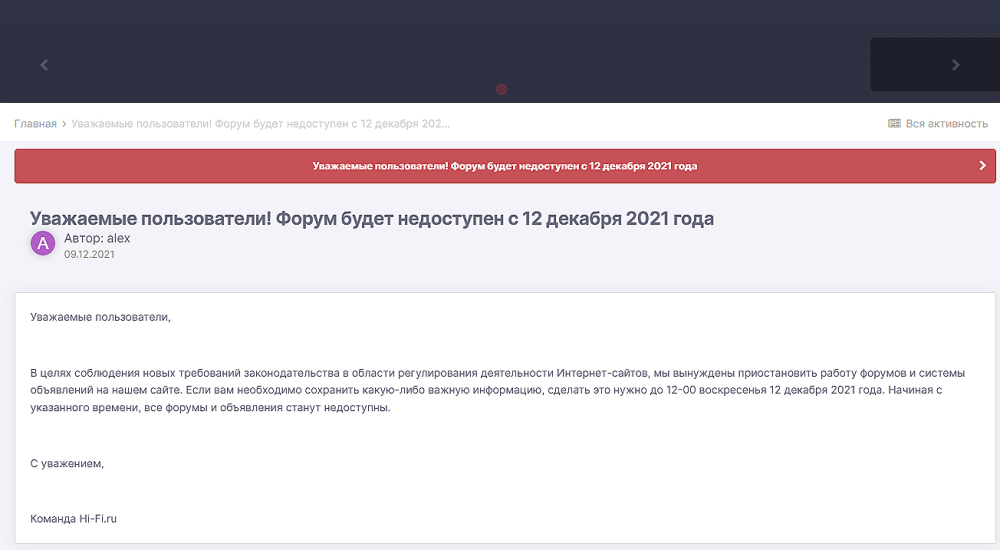This screenshot has height=550, width=1000.
Task: Click the previous slide arrow in banner
Action: tap(44, 65)
